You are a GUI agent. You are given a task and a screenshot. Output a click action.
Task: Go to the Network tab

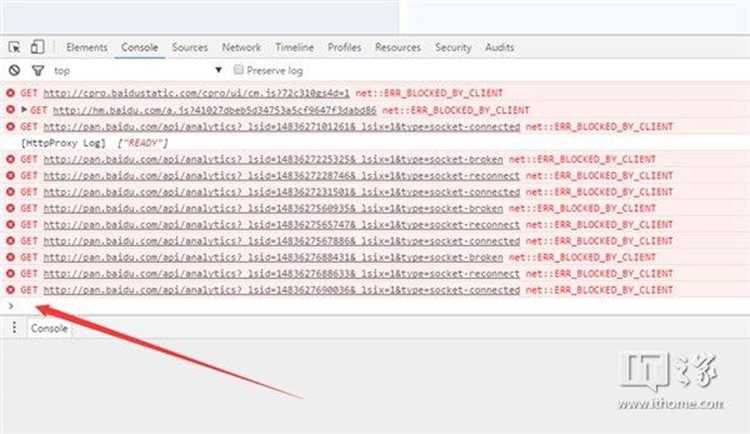pos(242,47)
